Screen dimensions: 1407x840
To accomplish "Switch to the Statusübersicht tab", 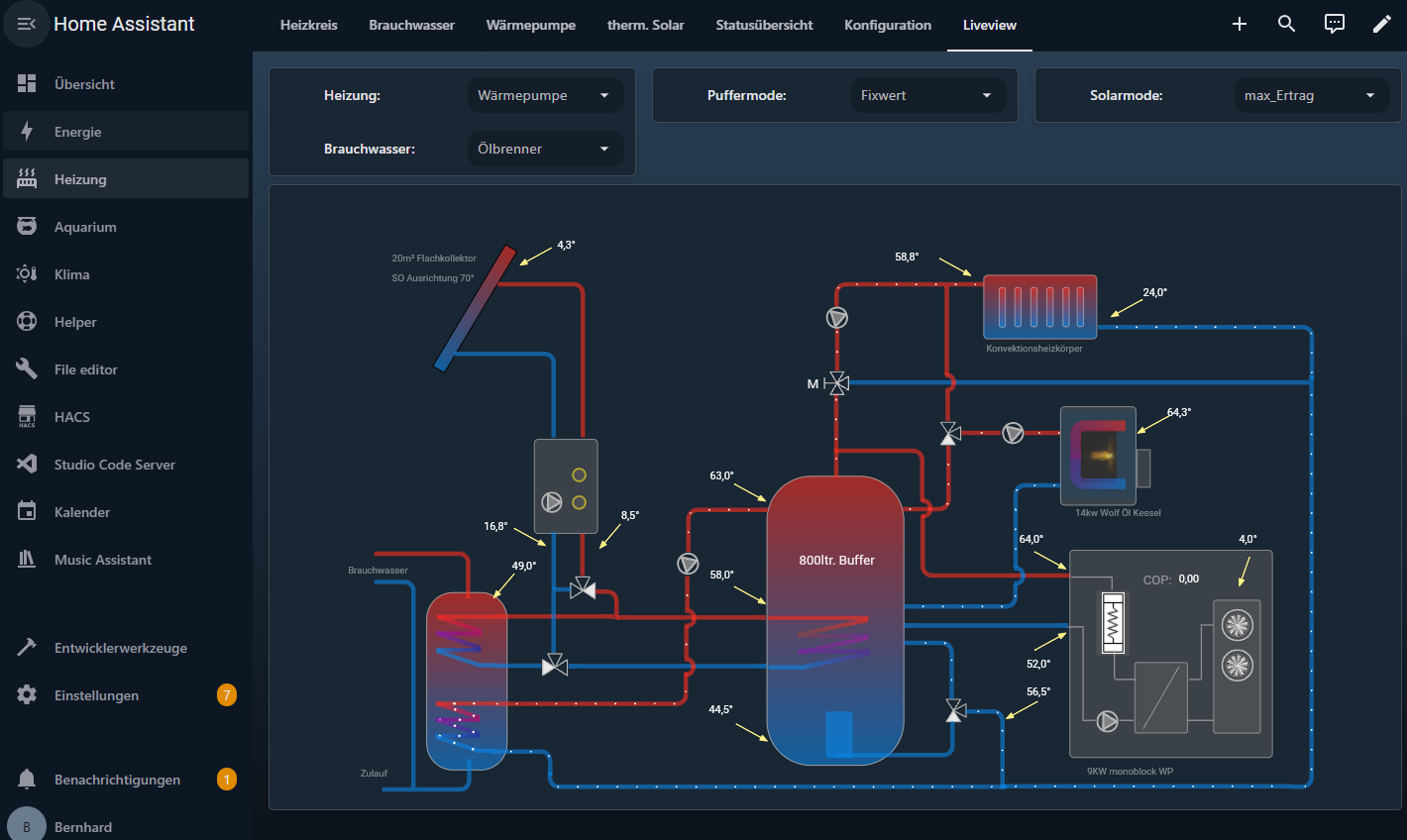I will (764, 25).
